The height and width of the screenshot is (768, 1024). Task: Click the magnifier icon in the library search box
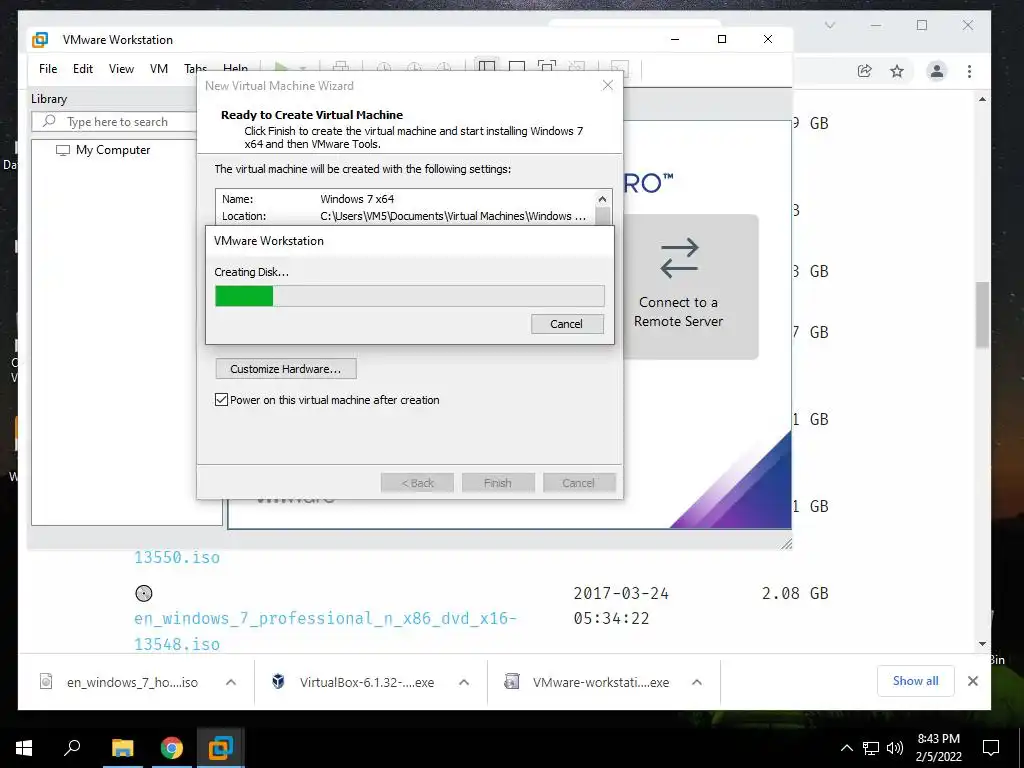click(x=49, y=121)
